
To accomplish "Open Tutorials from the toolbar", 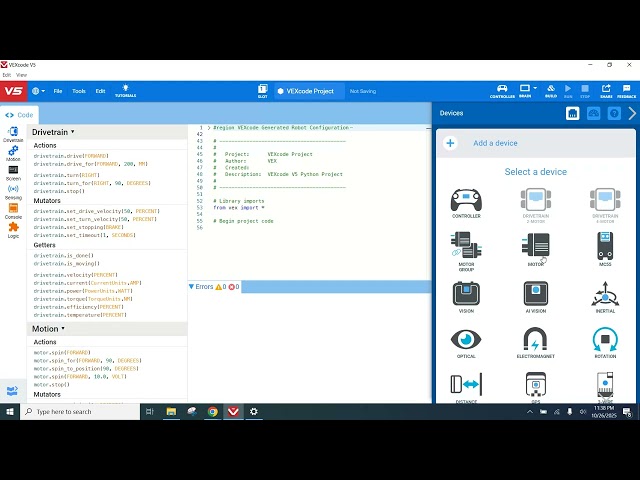I will [x=125, y=91].
